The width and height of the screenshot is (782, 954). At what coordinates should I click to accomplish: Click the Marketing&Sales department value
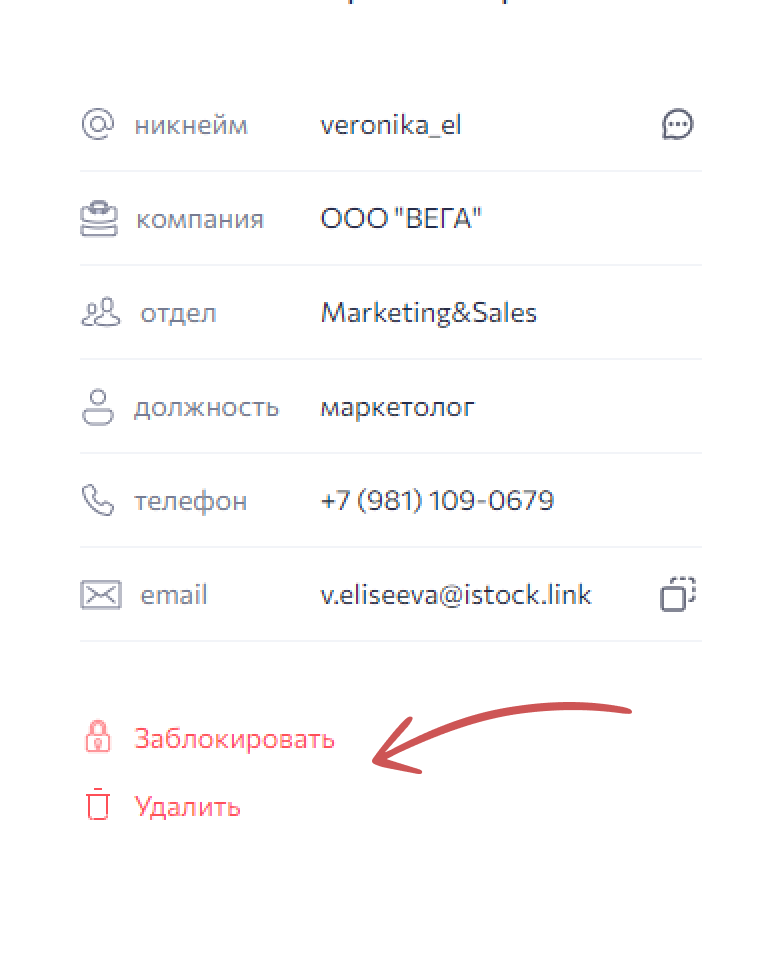[428, 313]
